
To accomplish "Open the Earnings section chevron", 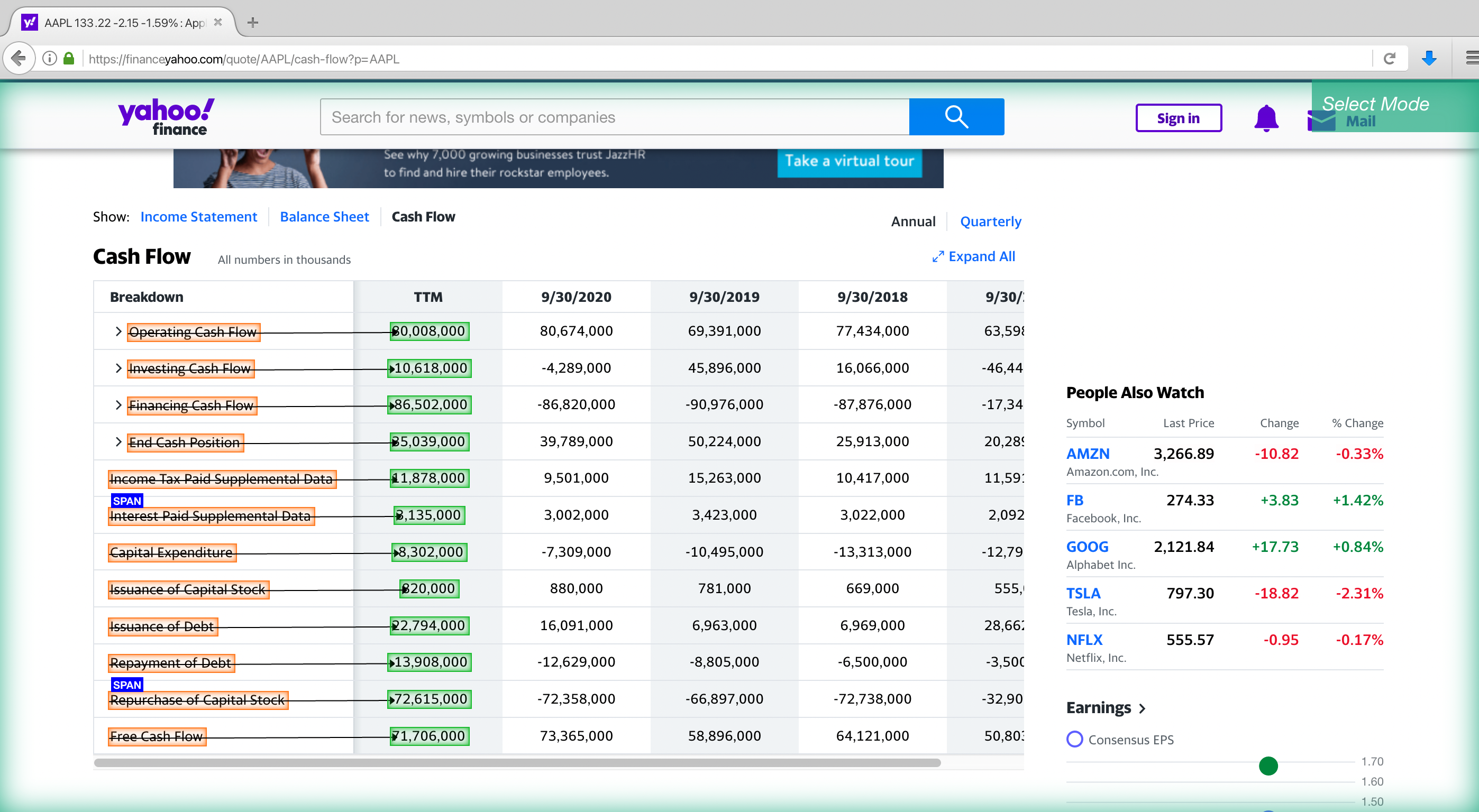I will click(1143, 709).
